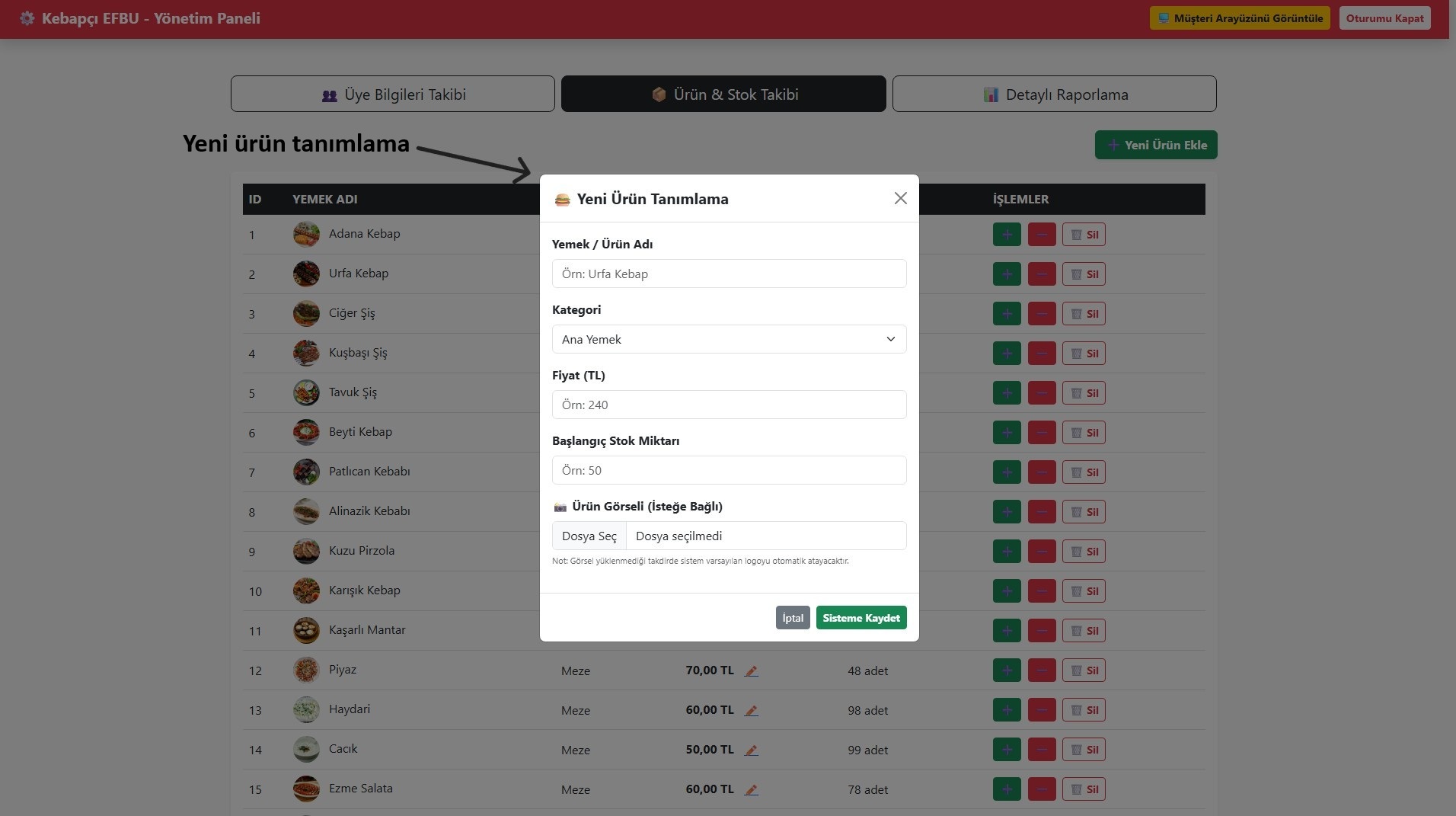Click minus icon in Ezme Salata row
The image size is (1456, 816).
click(x=1042, y=789)
